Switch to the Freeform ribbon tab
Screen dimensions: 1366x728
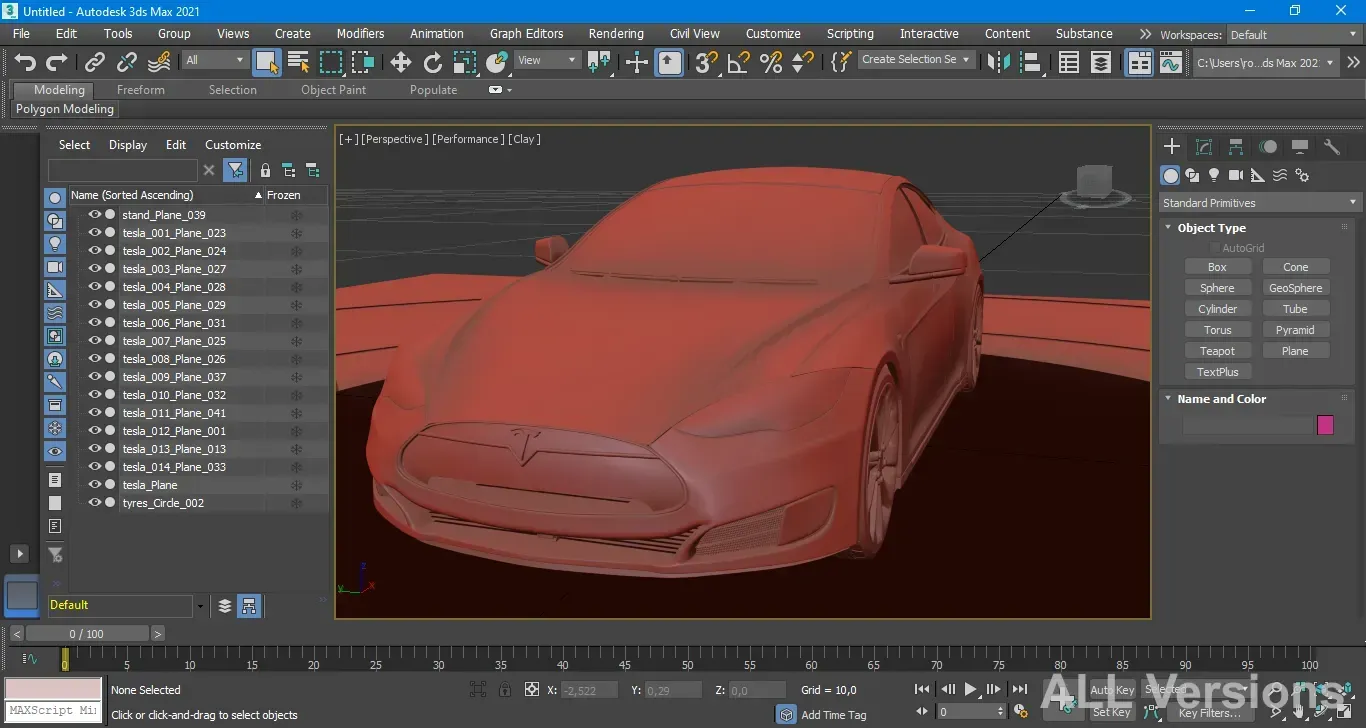141,90
